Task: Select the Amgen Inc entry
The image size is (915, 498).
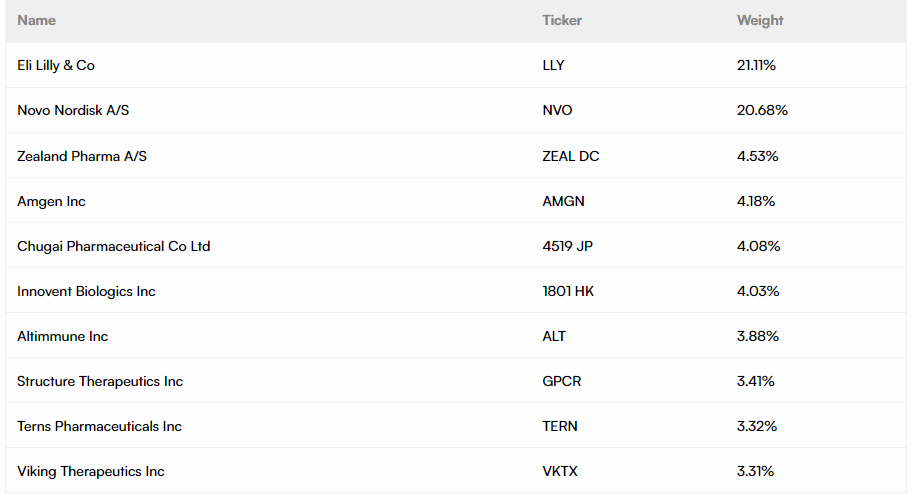Action: pyautogui.click(x=51, y=201)
